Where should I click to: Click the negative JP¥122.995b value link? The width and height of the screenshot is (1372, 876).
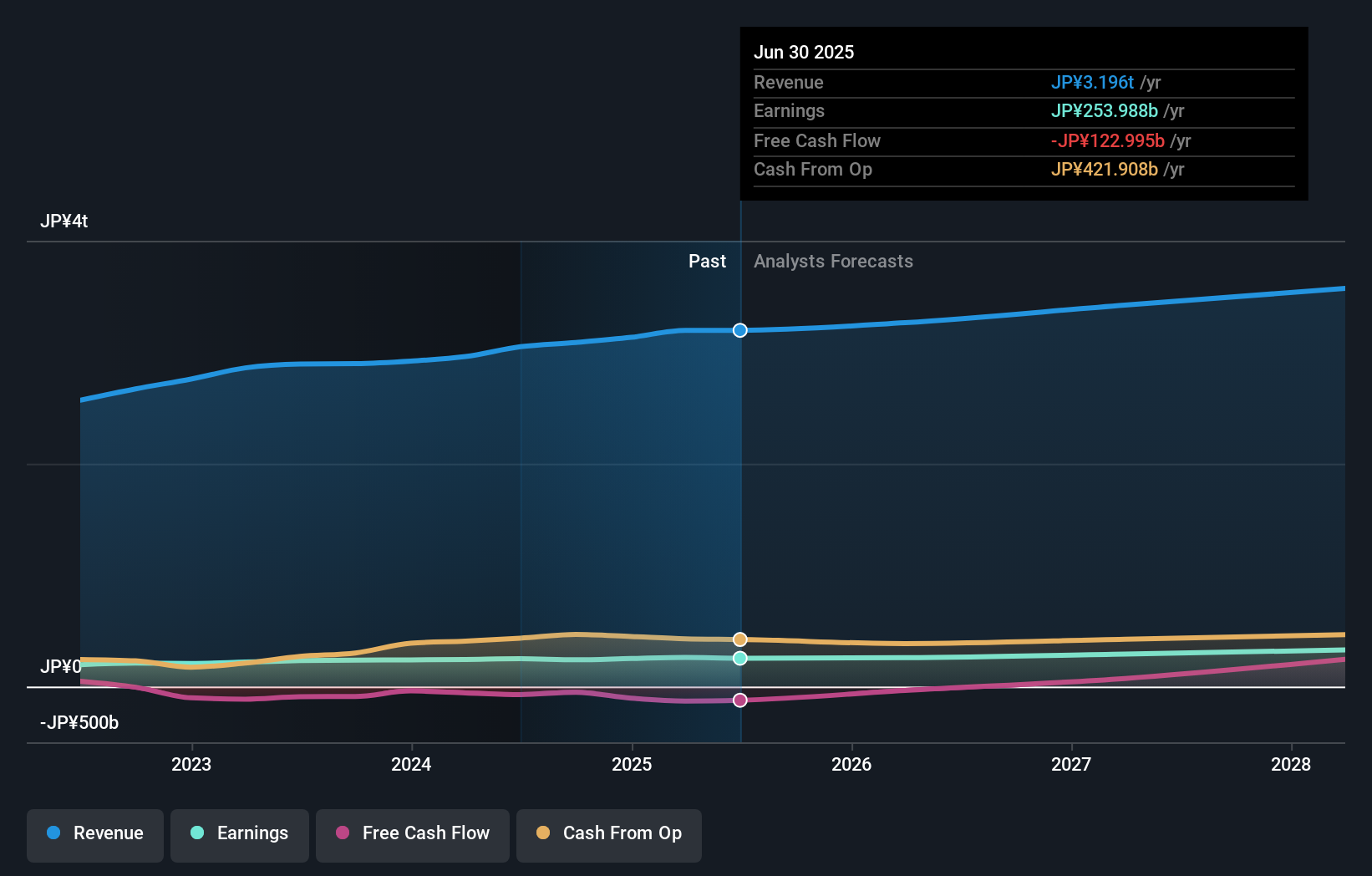pyautogui.click(x=1107, y=141)
